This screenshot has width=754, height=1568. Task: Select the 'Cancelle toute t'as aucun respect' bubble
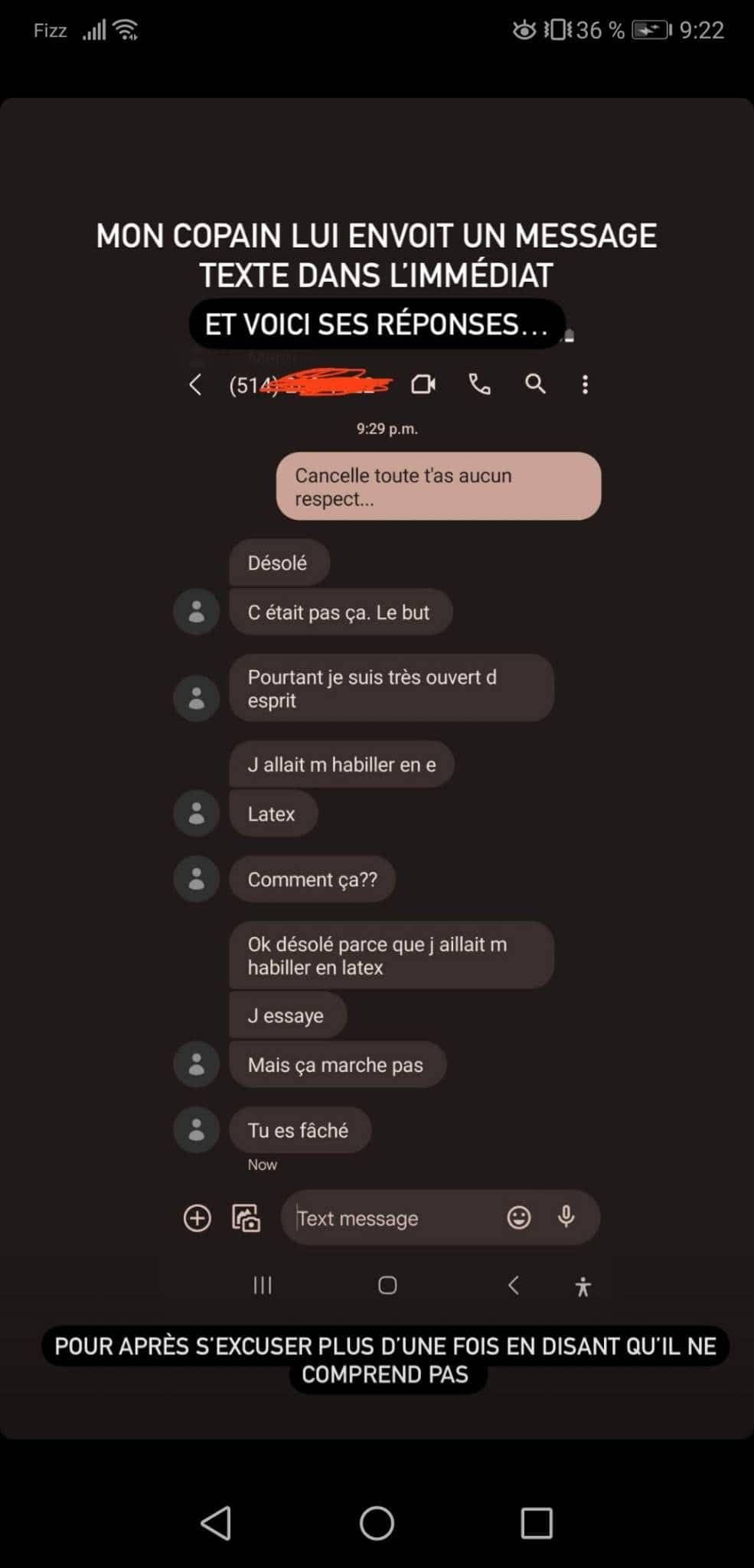point(439,486)
